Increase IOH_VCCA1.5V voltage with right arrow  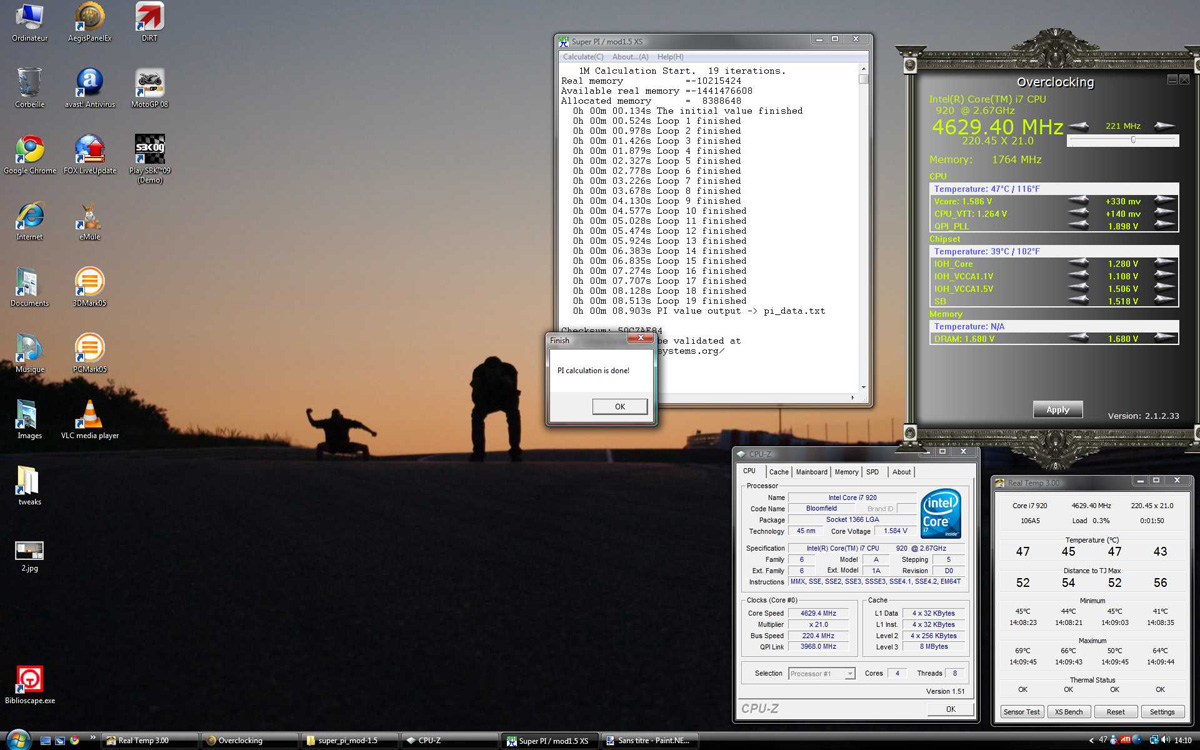[x=1165, y=289]
